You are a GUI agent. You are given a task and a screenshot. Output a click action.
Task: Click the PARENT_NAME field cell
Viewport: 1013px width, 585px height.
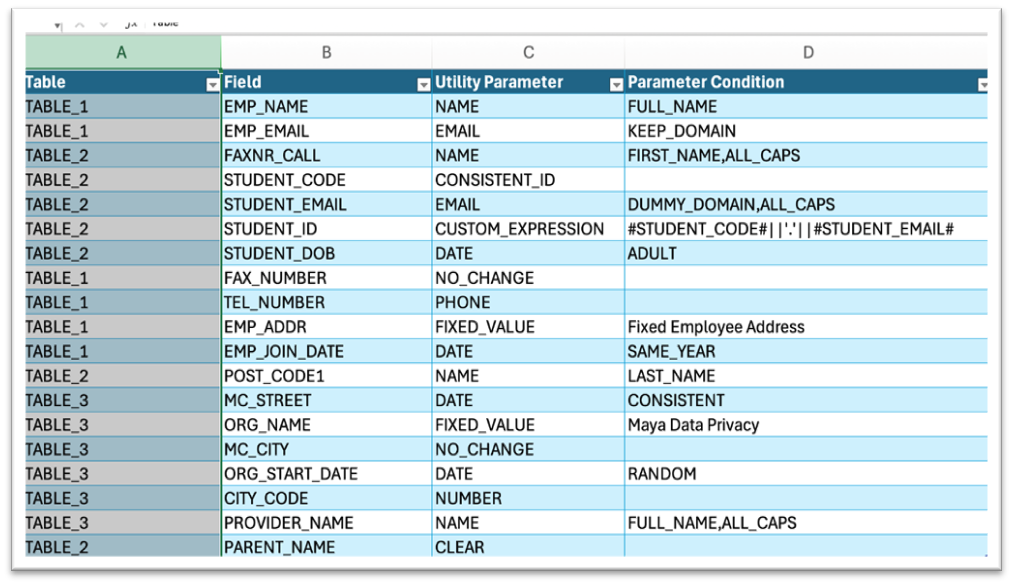pyautogui.click(x=279, y=547)
